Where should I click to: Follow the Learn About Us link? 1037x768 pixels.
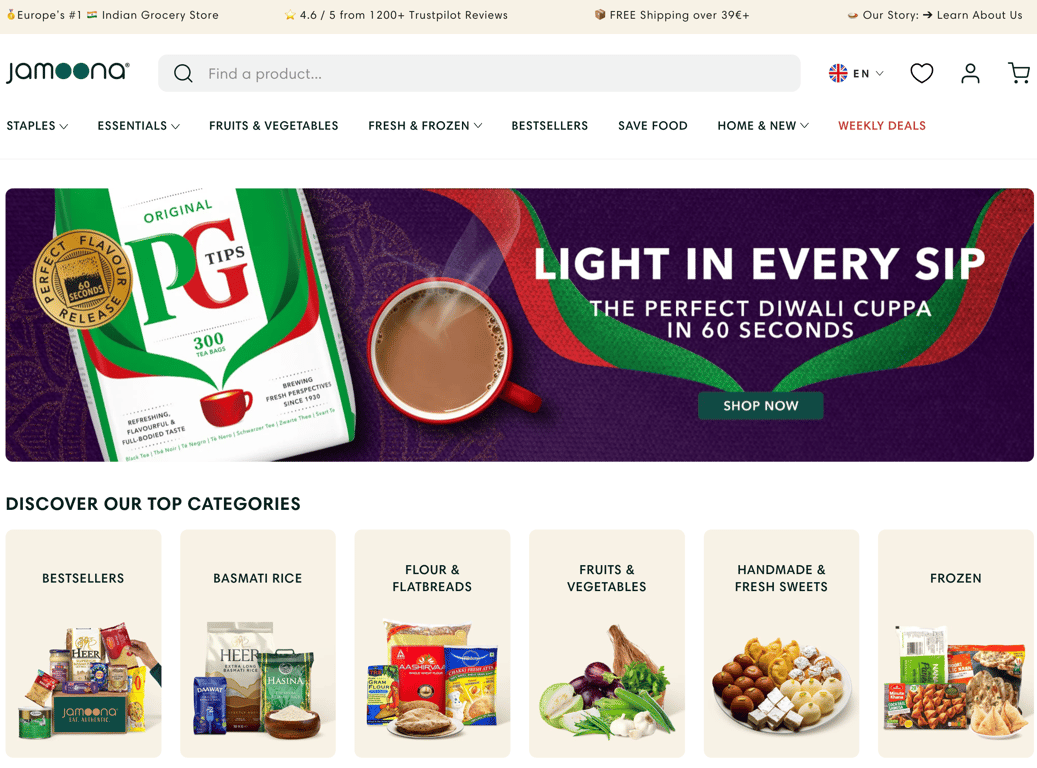[x=979, y=15]
